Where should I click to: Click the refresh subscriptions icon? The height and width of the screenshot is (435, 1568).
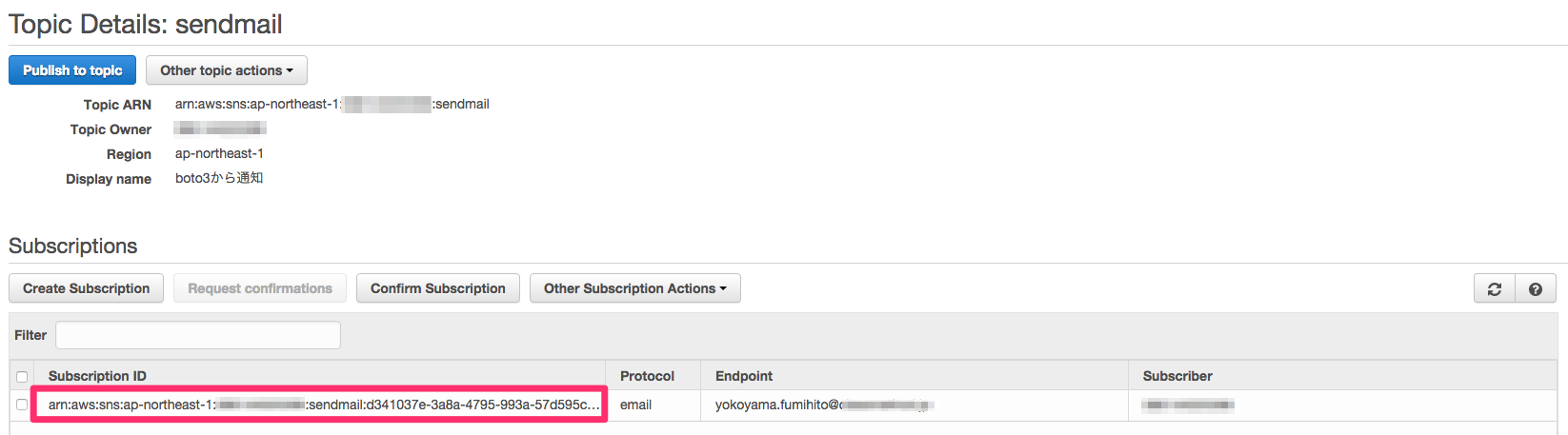(1494, 289)
